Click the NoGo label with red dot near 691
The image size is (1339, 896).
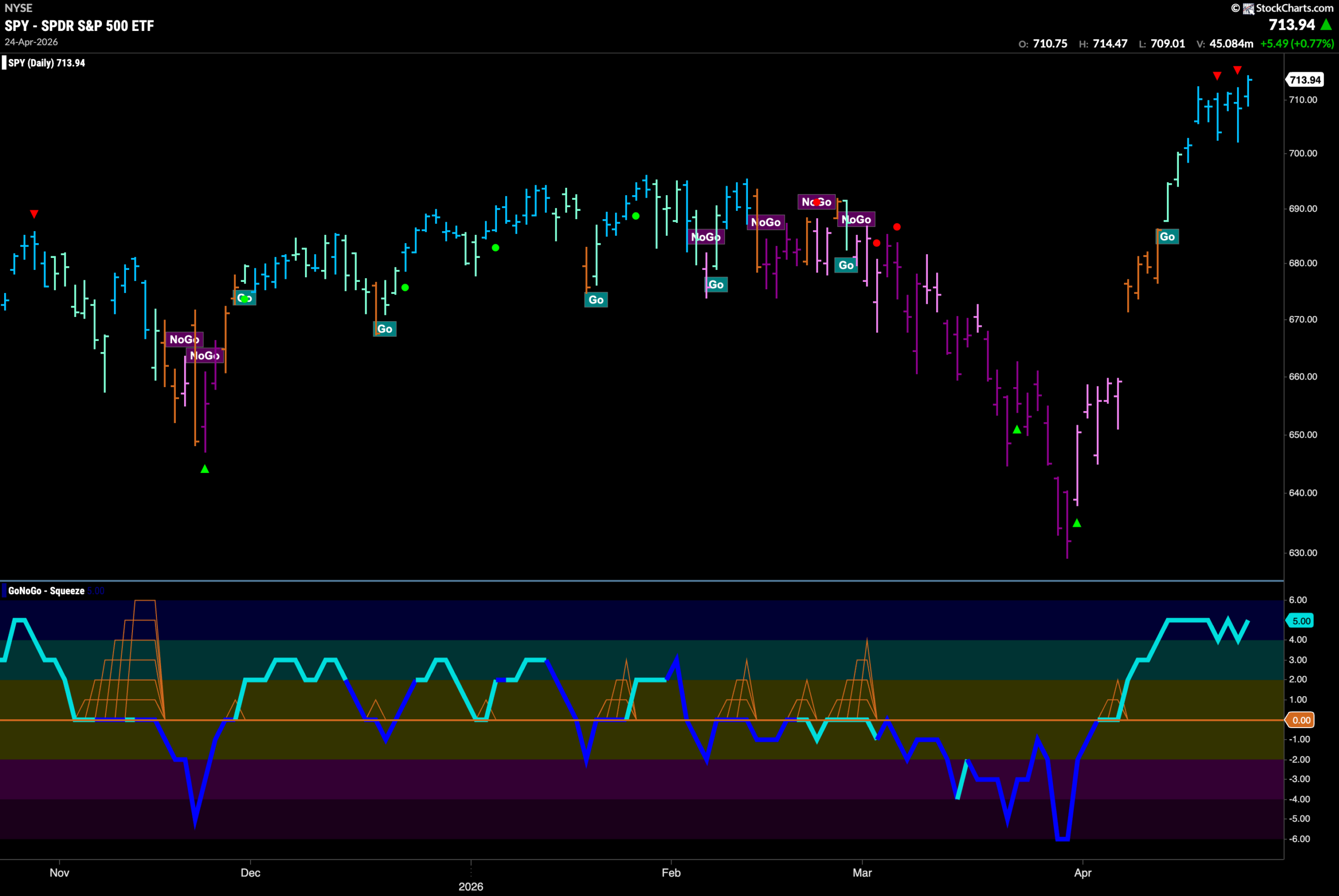point(816,202)
